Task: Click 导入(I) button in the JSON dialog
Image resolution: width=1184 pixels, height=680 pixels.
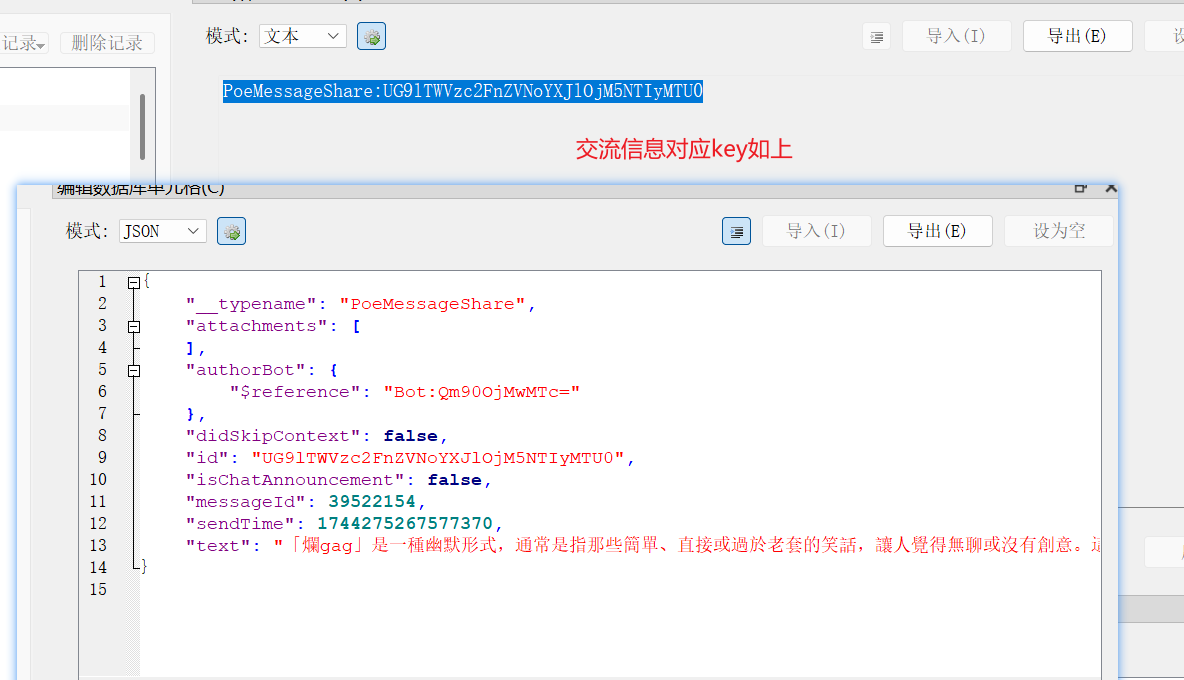Action: coord(816,231)
